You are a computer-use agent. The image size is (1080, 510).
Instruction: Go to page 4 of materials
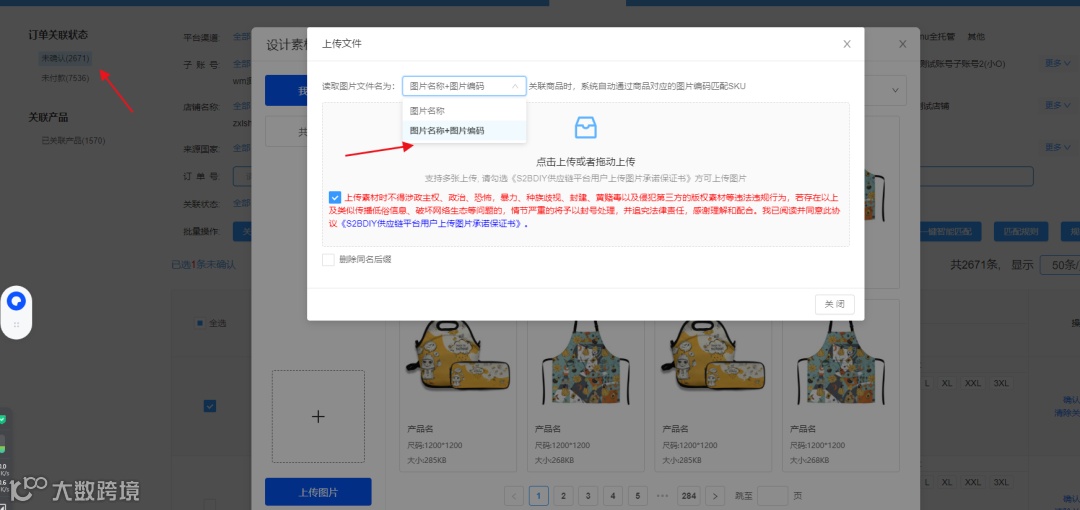(x=612, y=495)
